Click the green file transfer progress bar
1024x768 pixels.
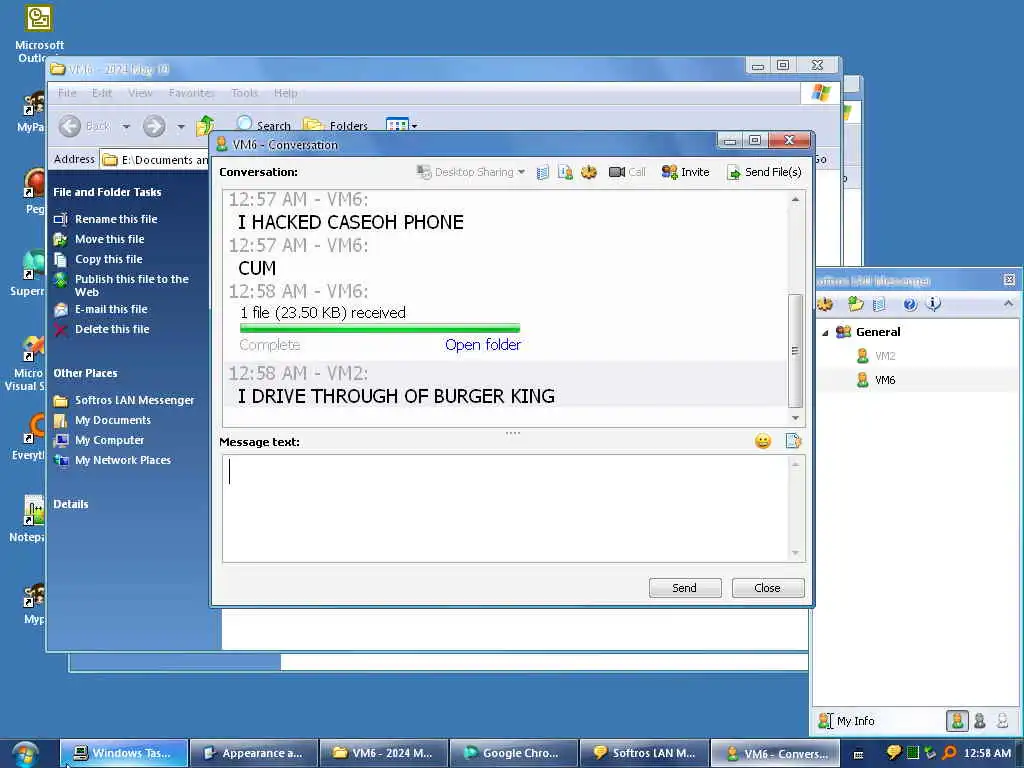pyautogui.click(x=379, y=328)
